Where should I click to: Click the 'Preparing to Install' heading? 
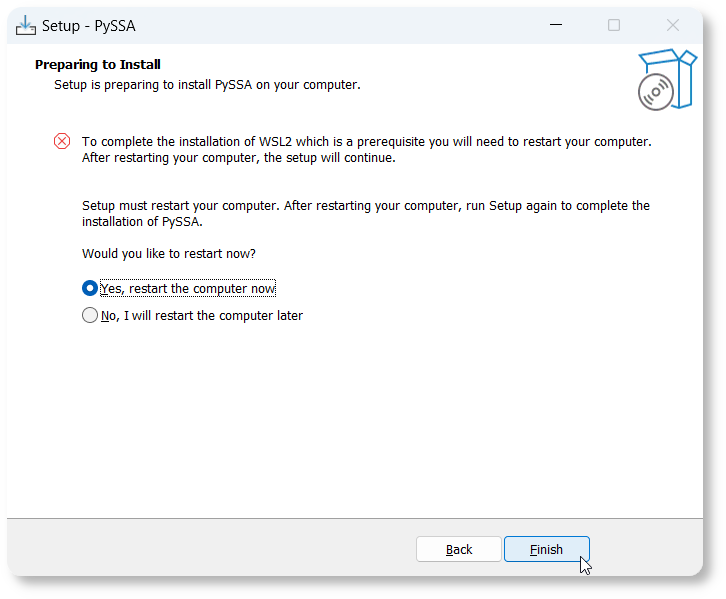(x=98, y=64)
